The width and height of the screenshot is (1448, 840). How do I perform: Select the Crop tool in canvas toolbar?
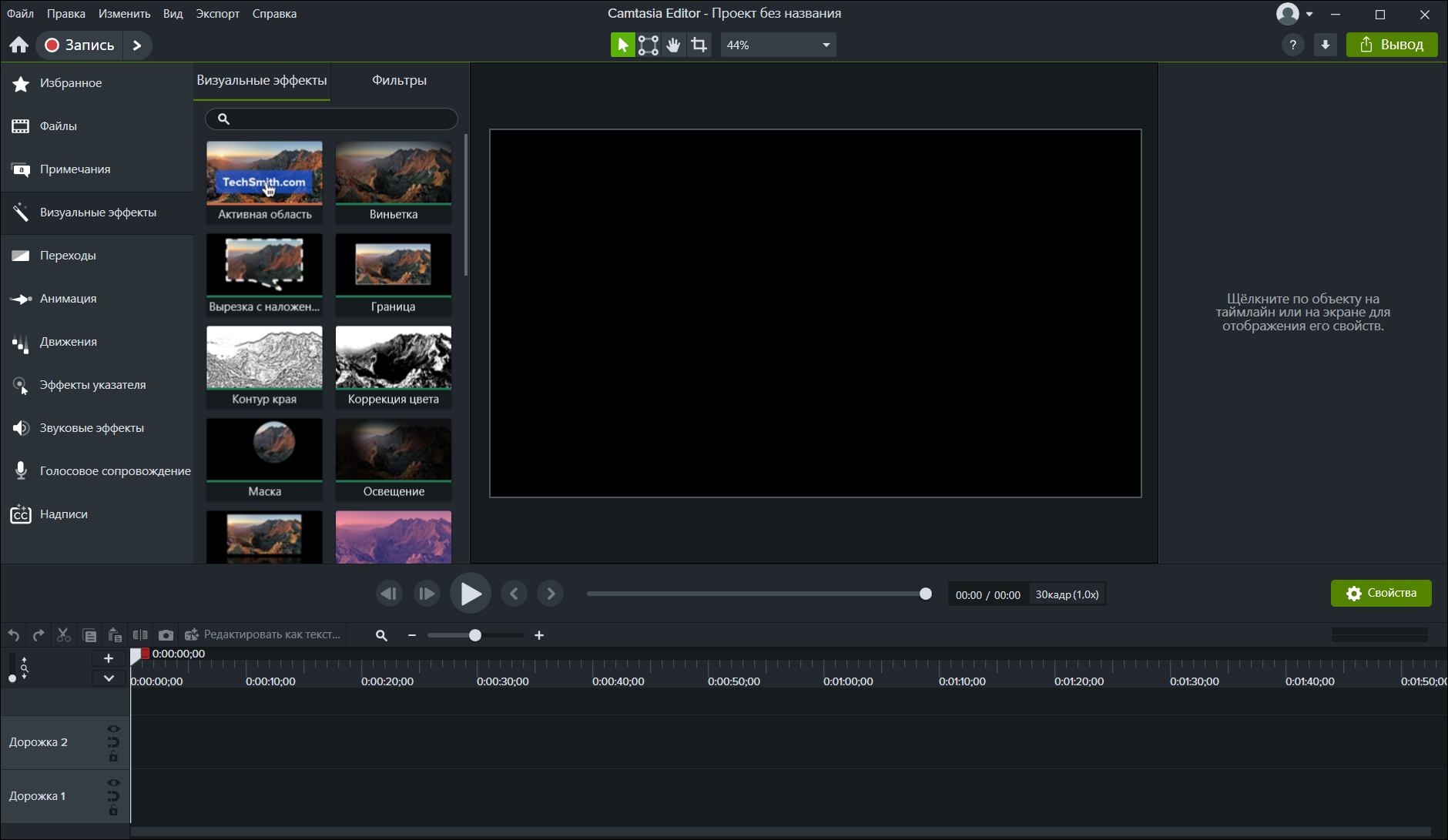(x=699, y=45)
